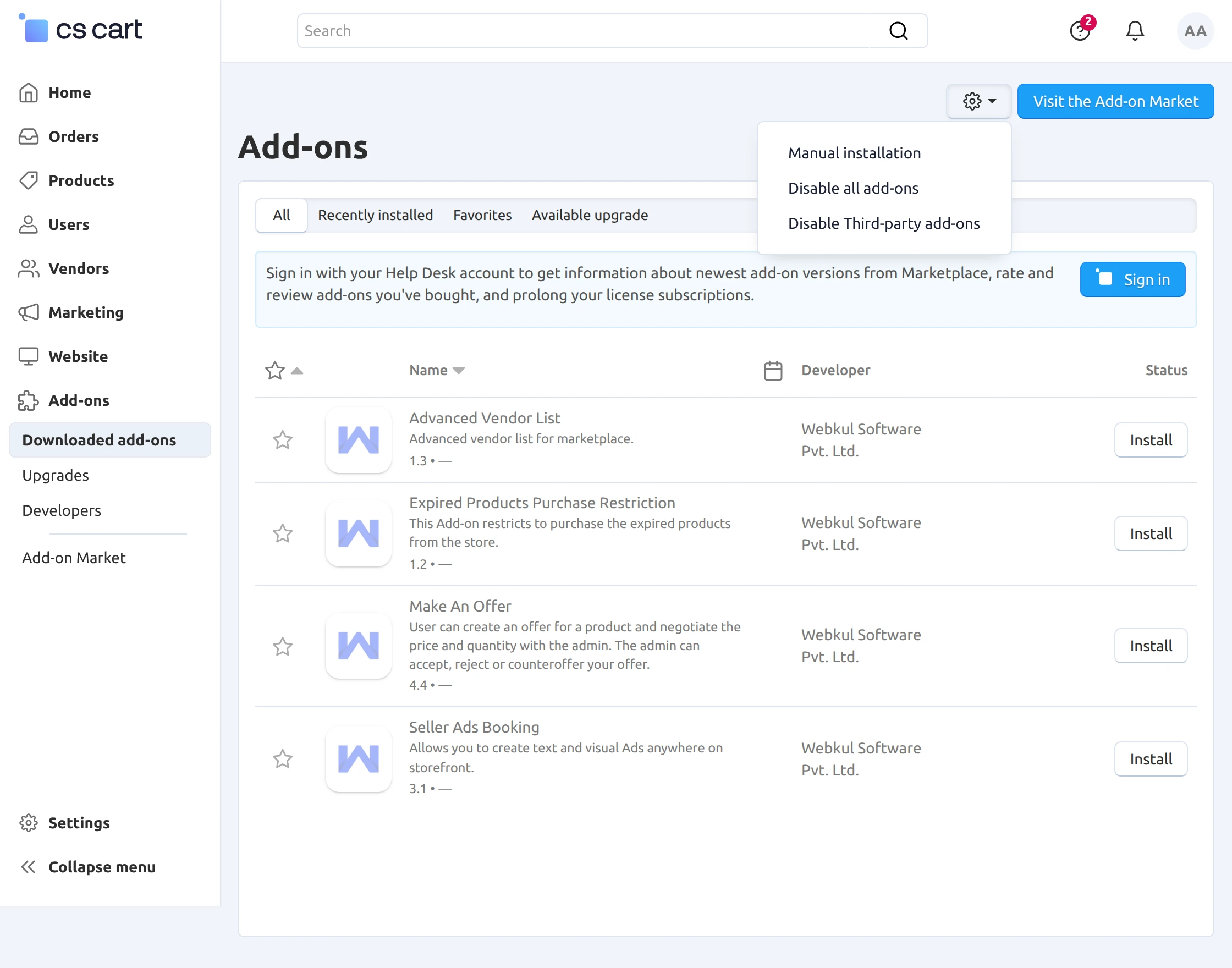The image size is (1232, 968).
Task: Open the help center icon with badge
Action: pos(1080,31)
